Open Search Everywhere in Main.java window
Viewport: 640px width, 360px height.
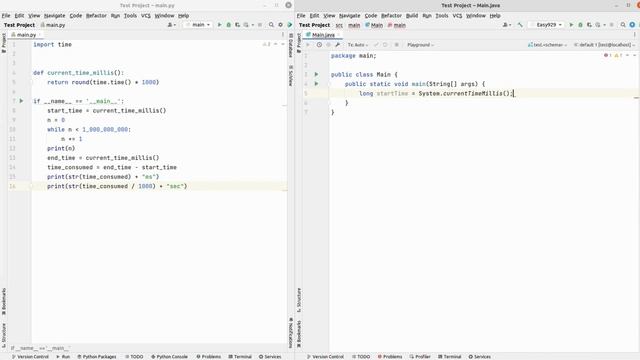pos(623,25)
